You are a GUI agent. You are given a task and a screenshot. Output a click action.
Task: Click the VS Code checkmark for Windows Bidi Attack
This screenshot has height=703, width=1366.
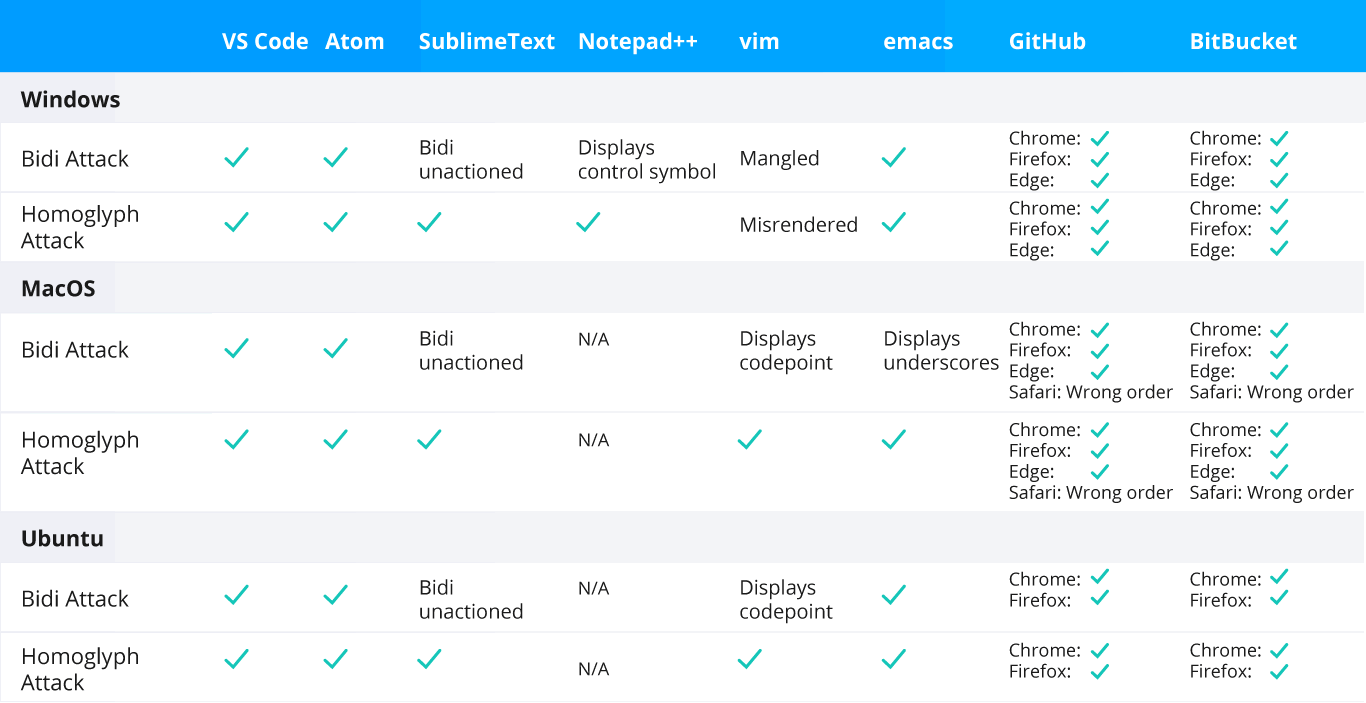[236, 157]
